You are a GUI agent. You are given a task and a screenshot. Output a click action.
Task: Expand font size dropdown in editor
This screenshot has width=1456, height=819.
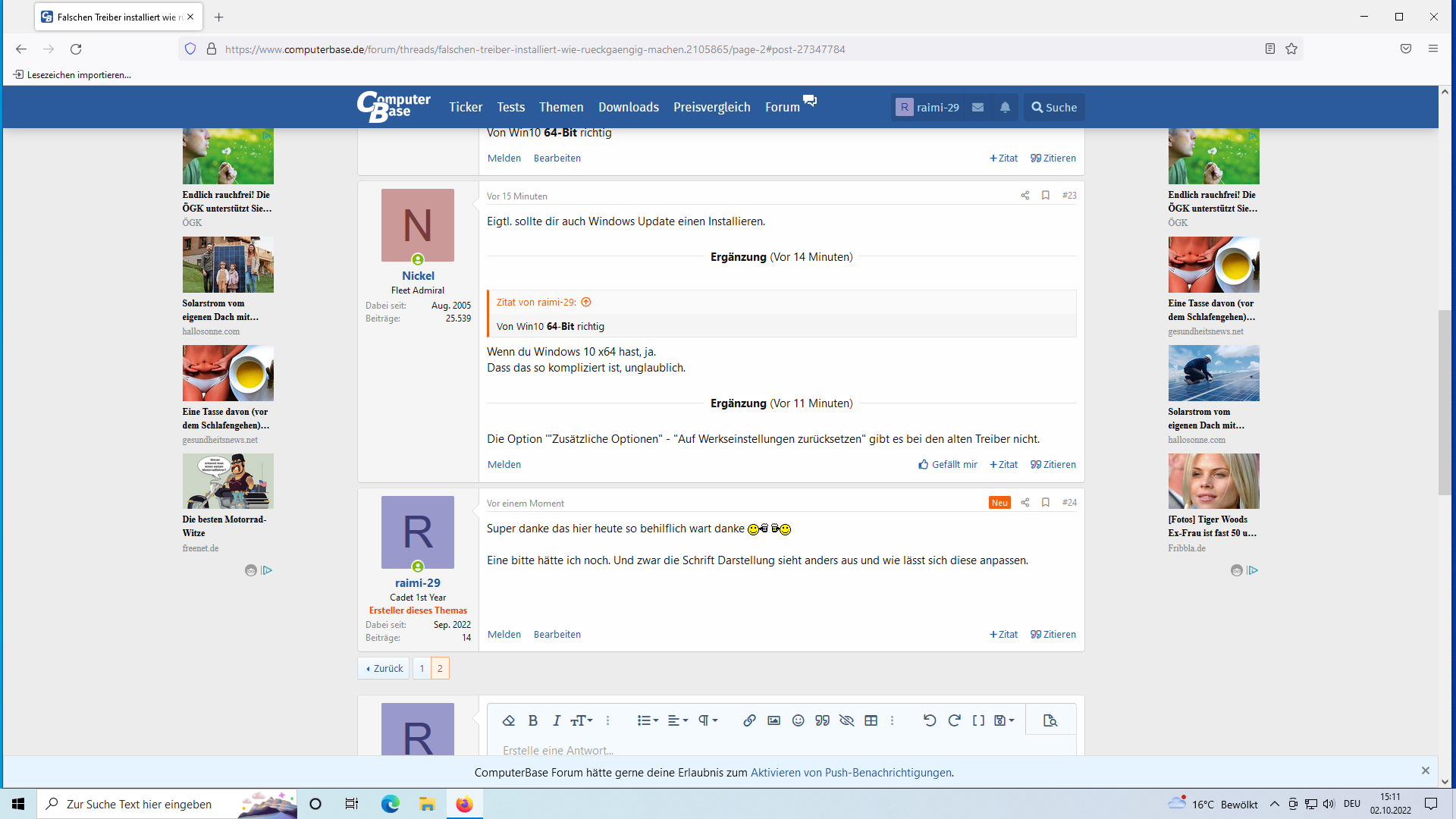[x=582, y=720]
